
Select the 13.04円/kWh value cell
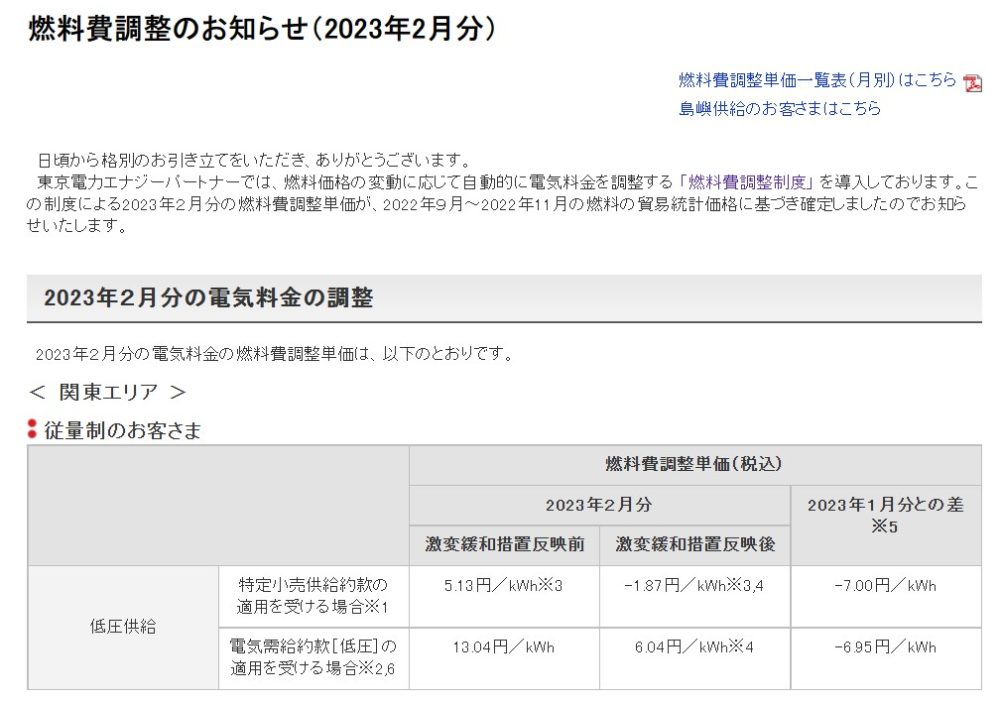[x=504, y=647]
